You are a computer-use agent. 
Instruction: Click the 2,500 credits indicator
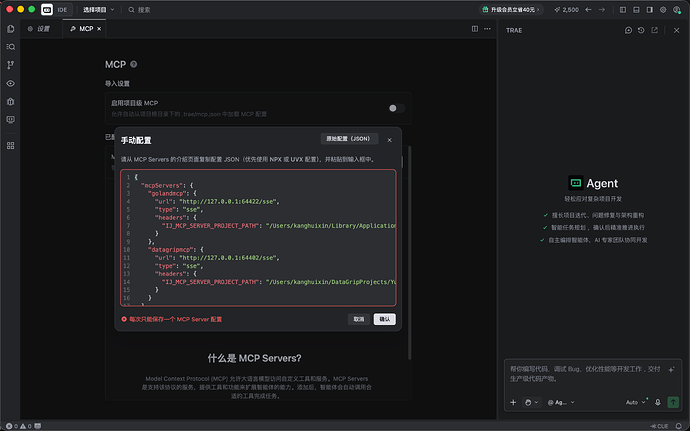coord(567,10)
